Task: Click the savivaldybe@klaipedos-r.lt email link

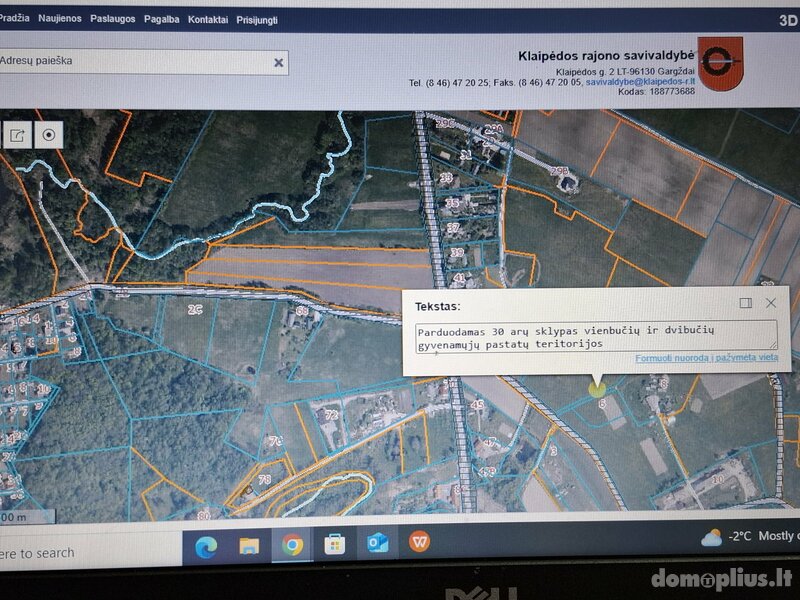Action: point(640,82)
